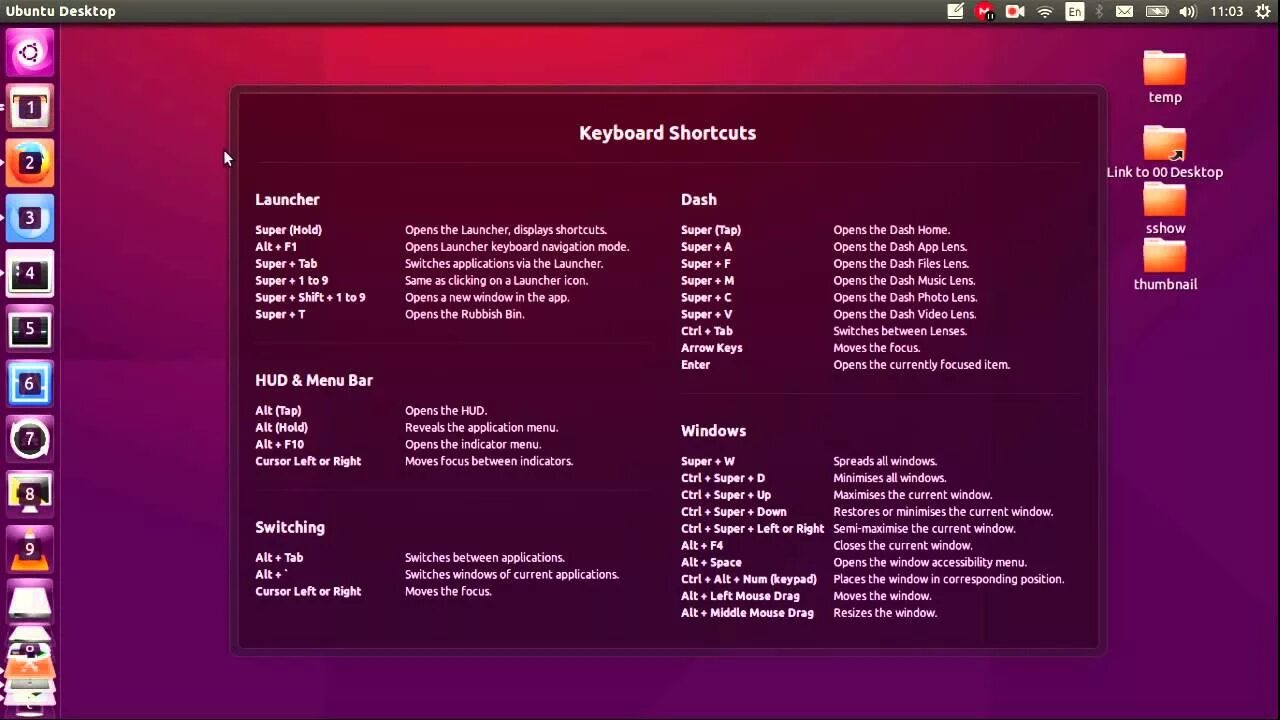Select the temp folder on desktop
Viewport: 1280px width, 720px height.
pyautogui.click(x=1165, y=77)
